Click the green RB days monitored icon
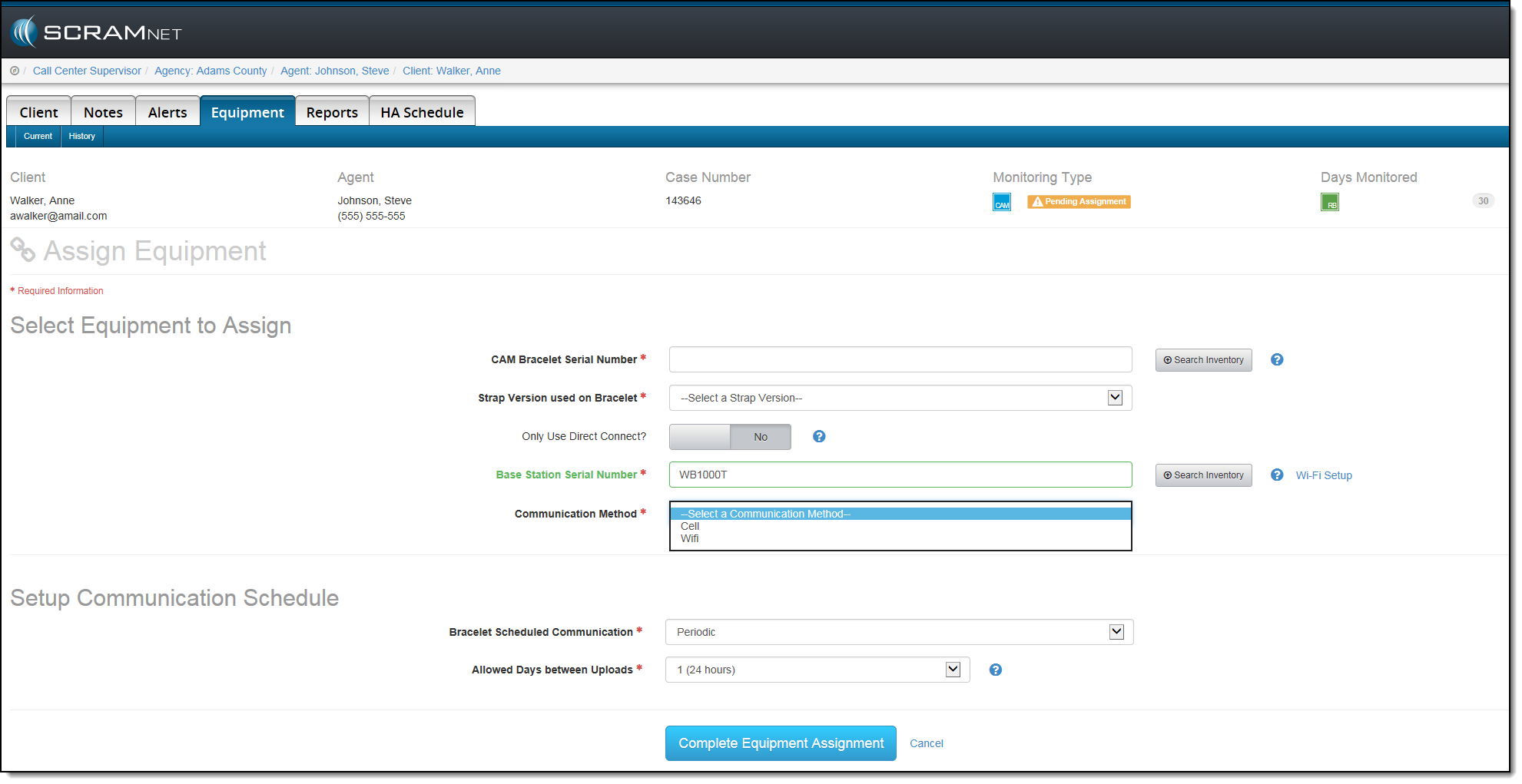This screenshot has height=784, width=1522. 1329,203
